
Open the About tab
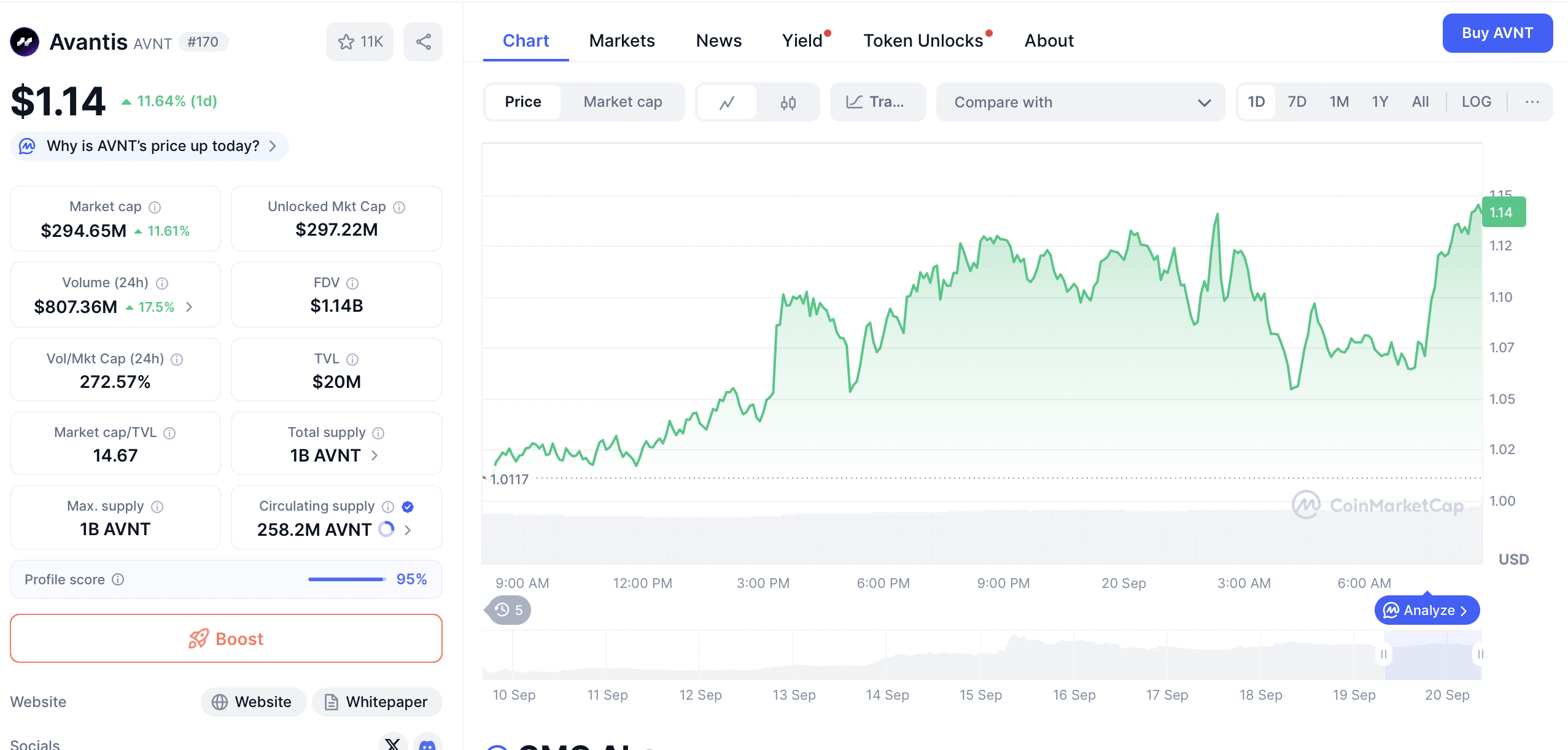click(x=1049, y=41)
